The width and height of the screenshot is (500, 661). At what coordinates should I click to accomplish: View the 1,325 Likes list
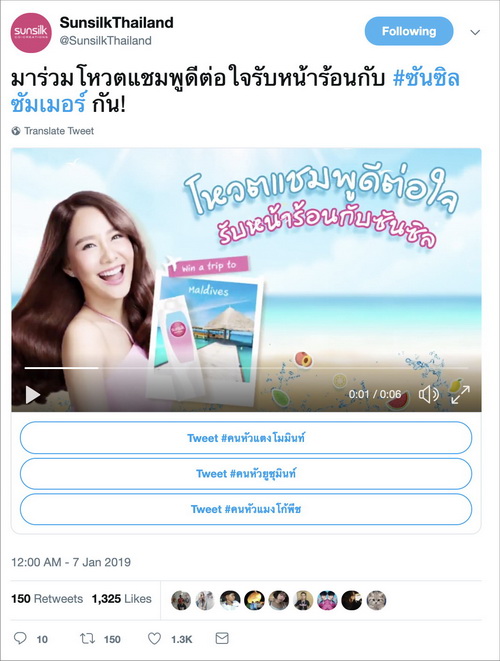click(121, 599)
